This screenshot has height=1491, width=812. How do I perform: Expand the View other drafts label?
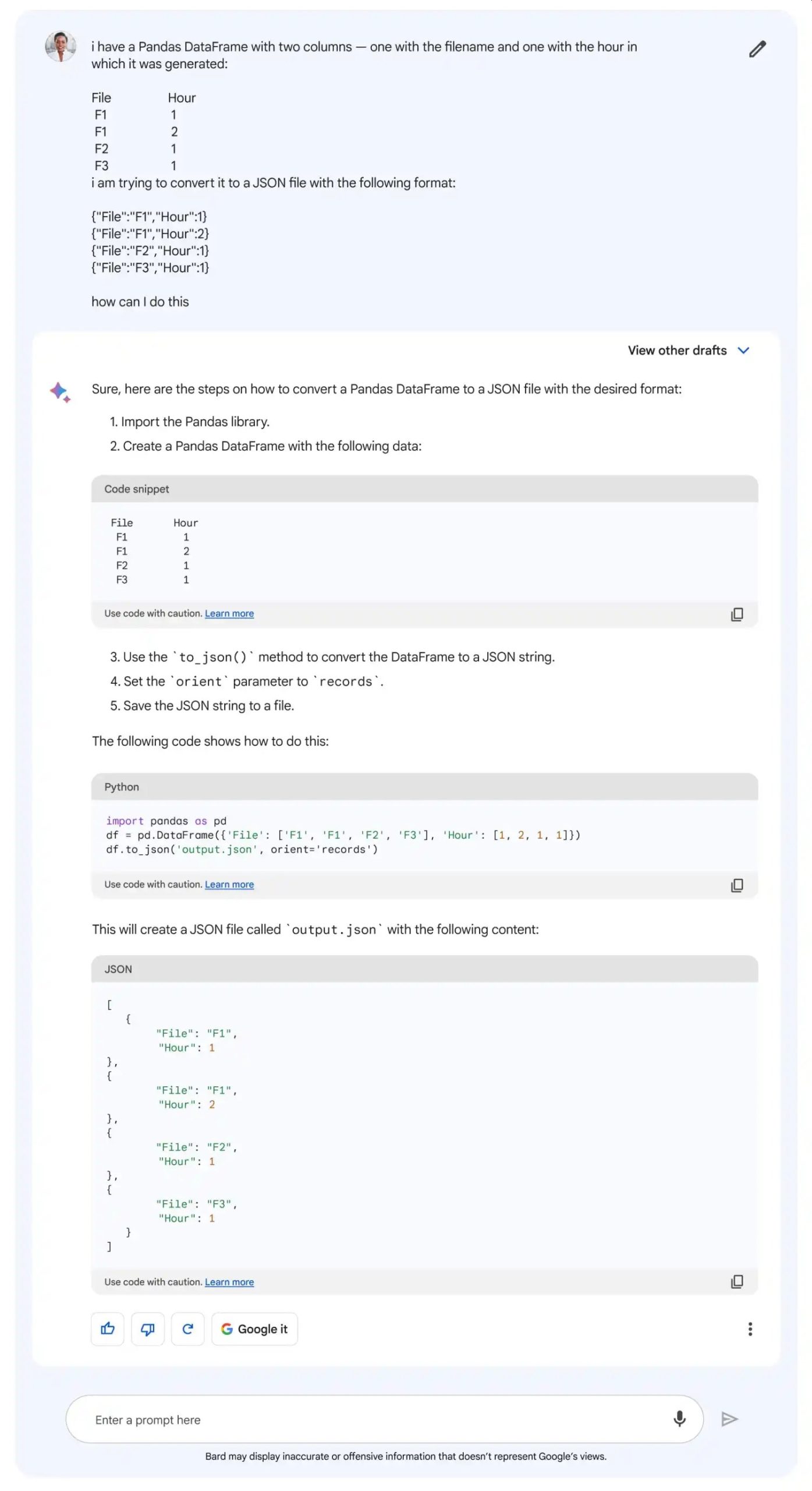pyautogui.click(x=677, y=350)
